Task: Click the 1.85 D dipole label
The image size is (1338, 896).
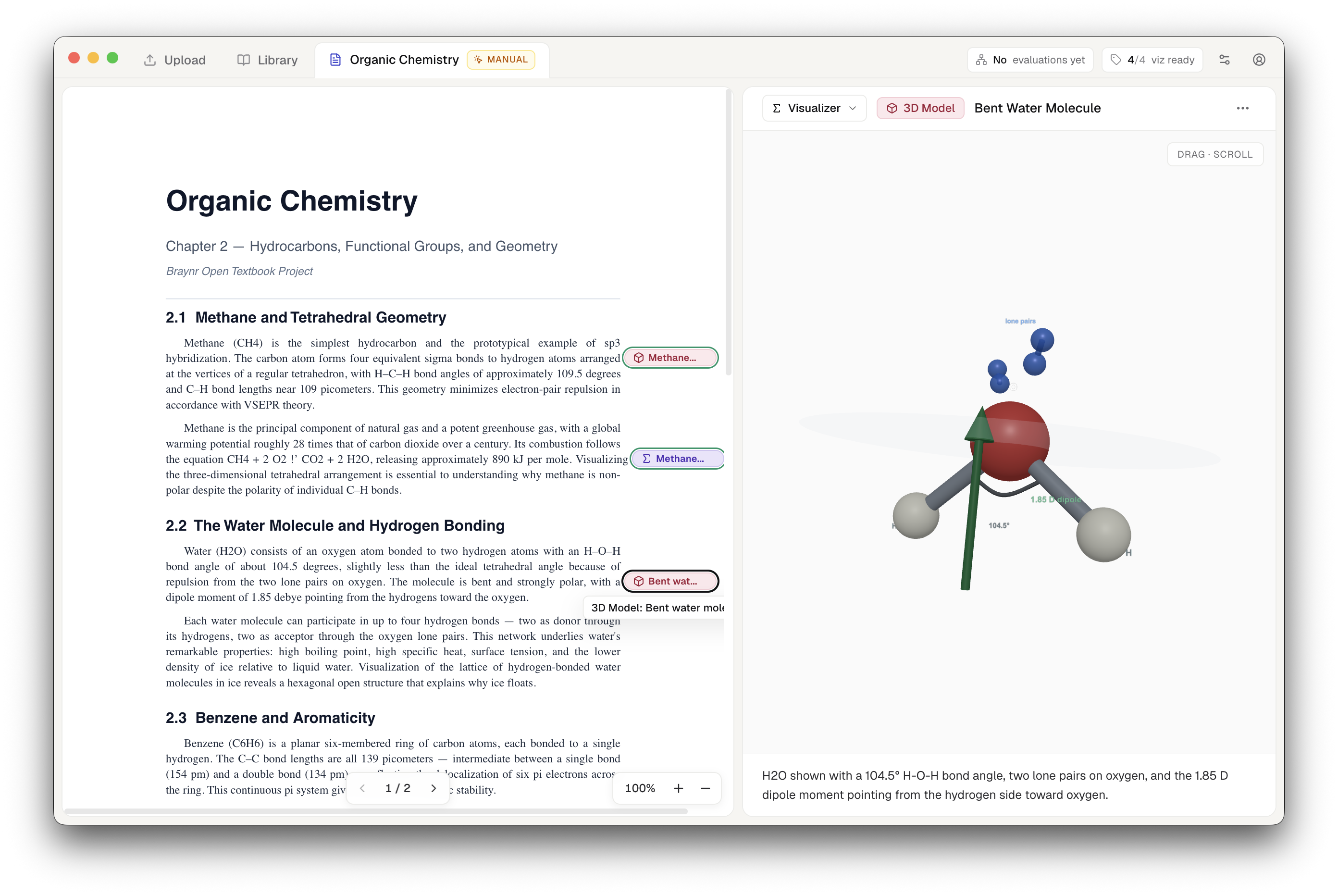Action: 1055,499
